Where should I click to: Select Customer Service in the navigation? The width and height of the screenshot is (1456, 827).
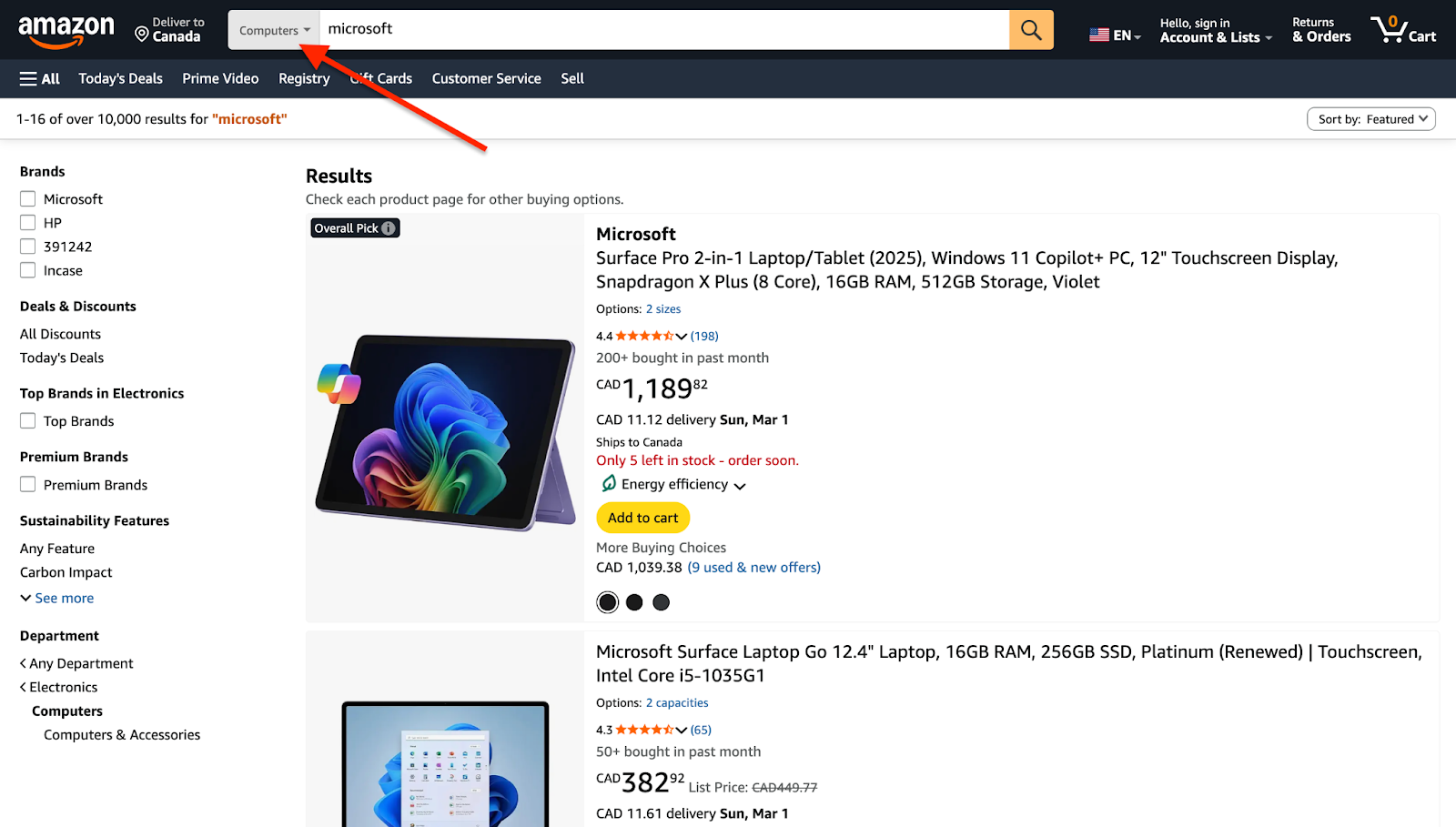pos(486,78)
